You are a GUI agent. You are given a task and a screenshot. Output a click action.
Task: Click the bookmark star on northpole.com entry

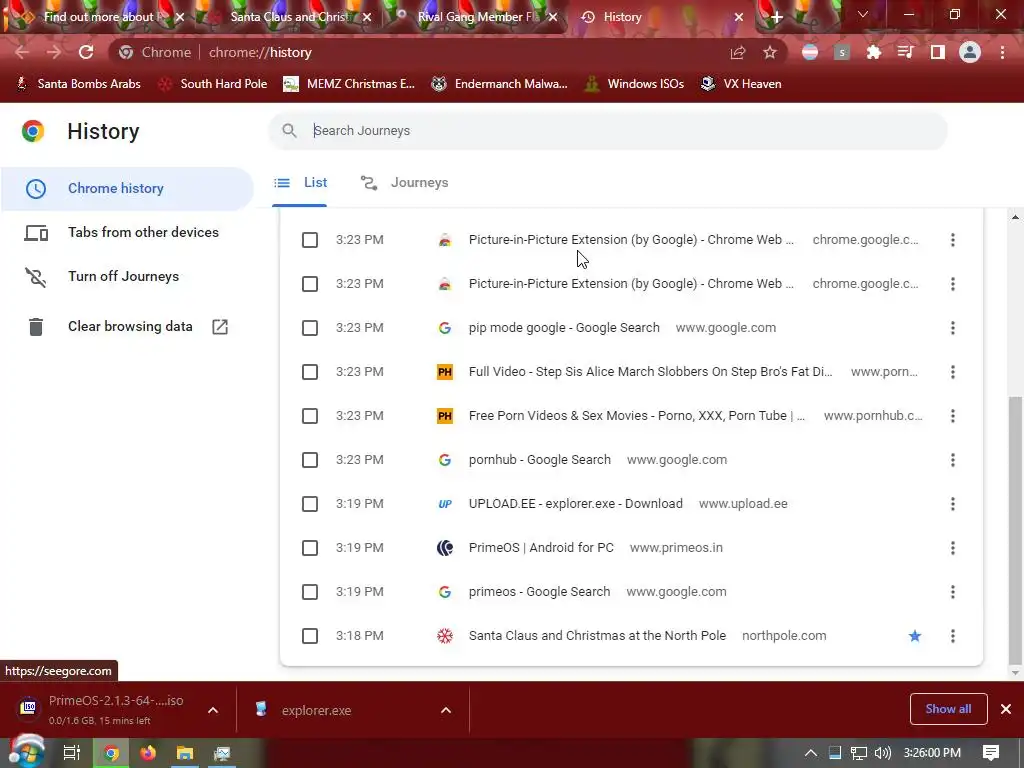tap(915, 636)
